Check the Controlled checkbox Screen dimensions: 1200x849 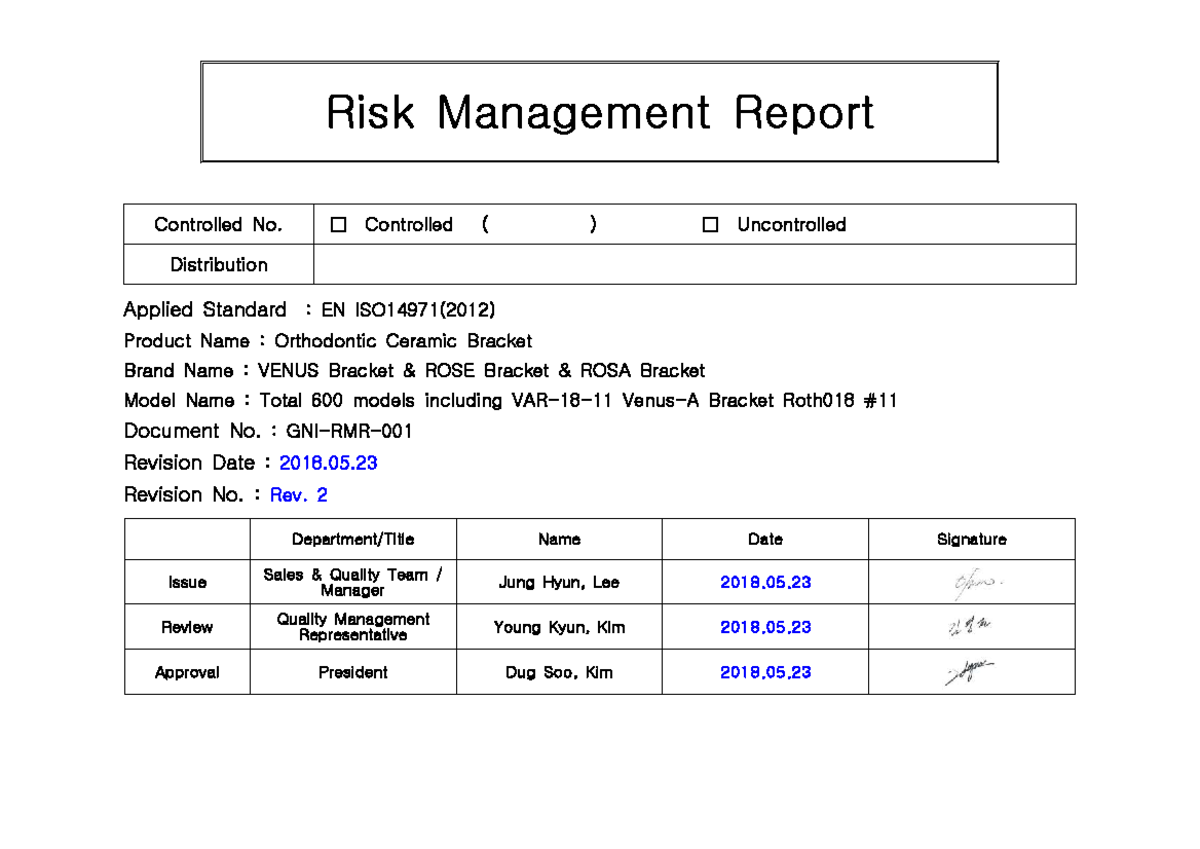pos(338,224)
